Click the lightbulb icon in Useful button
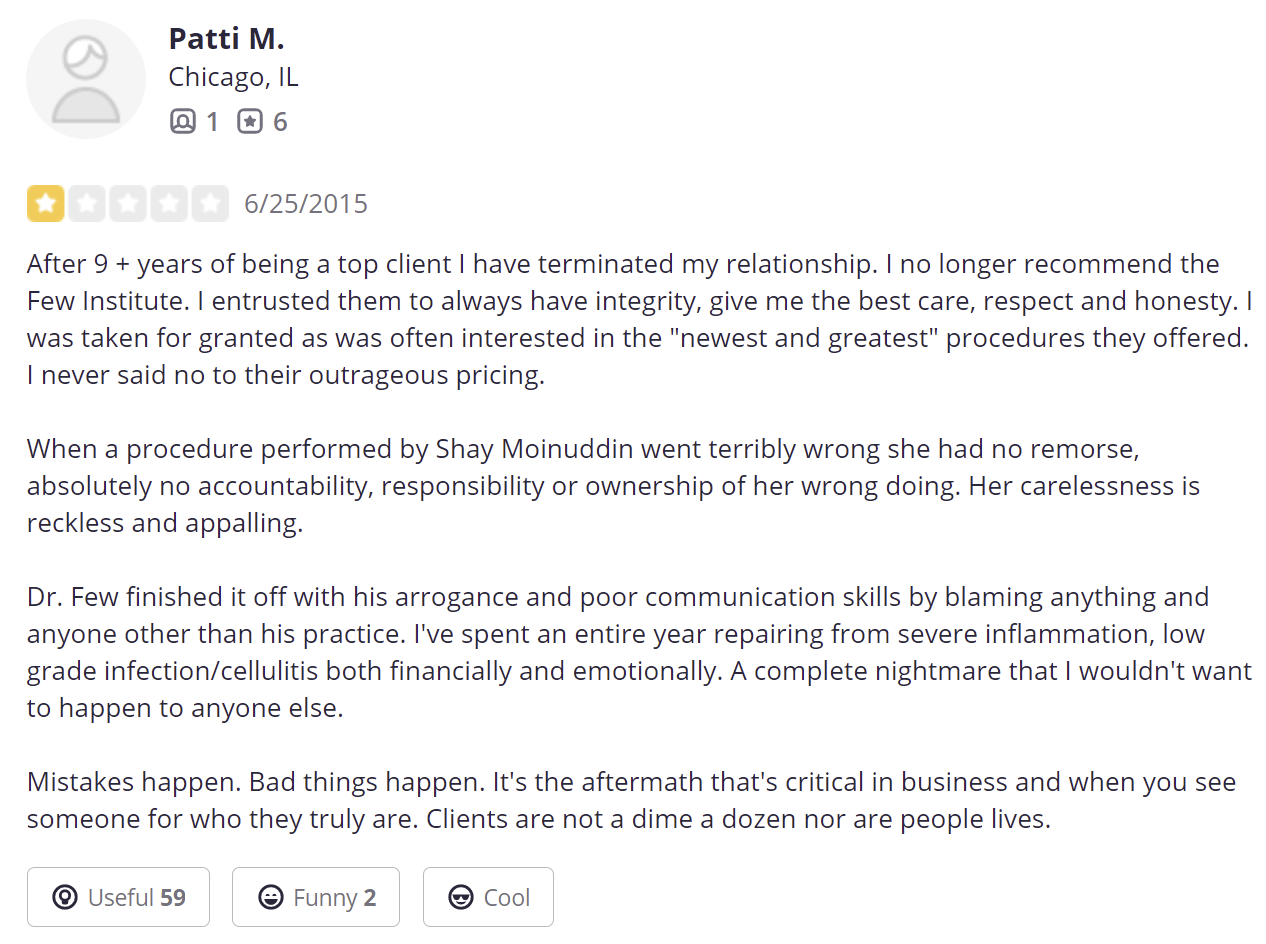Image resolution: width=1266 pixels, height=944 pixels. pos(65,897)
